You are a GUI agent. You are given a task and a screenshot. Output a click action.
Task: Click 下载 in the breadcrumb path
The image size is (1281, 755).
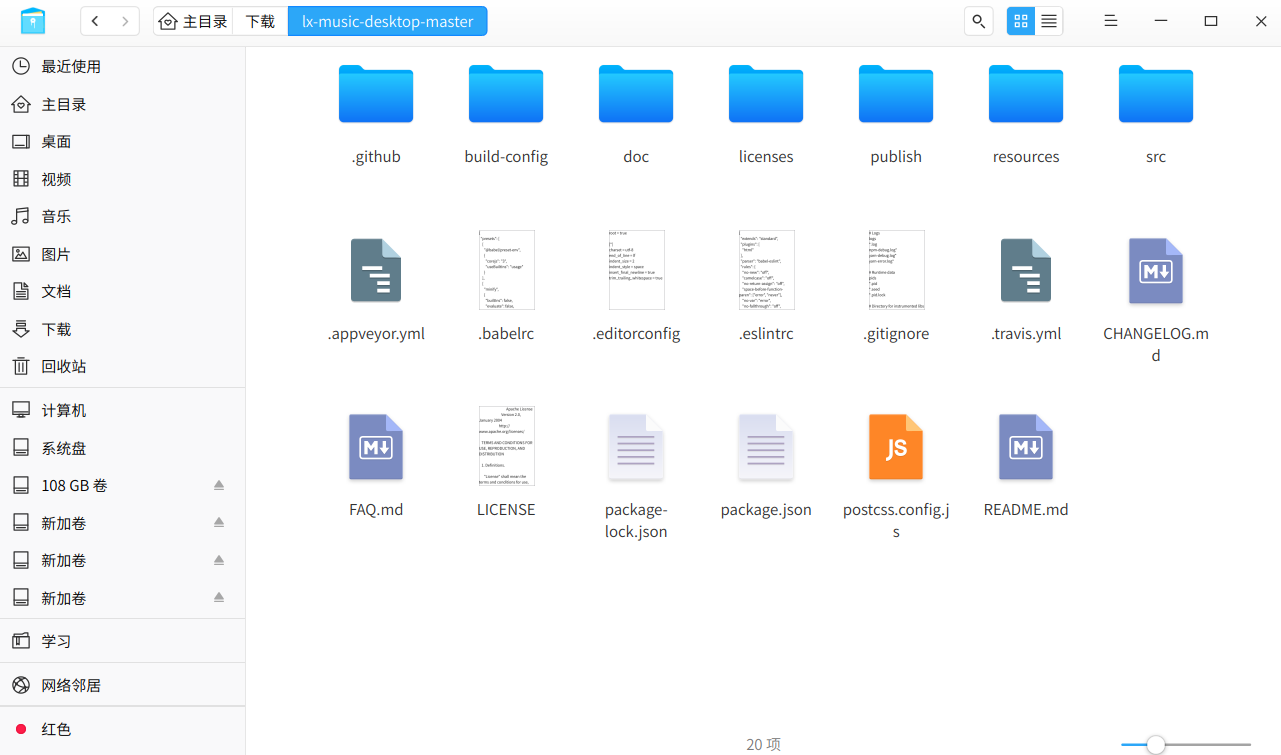[x=260, y=21]
